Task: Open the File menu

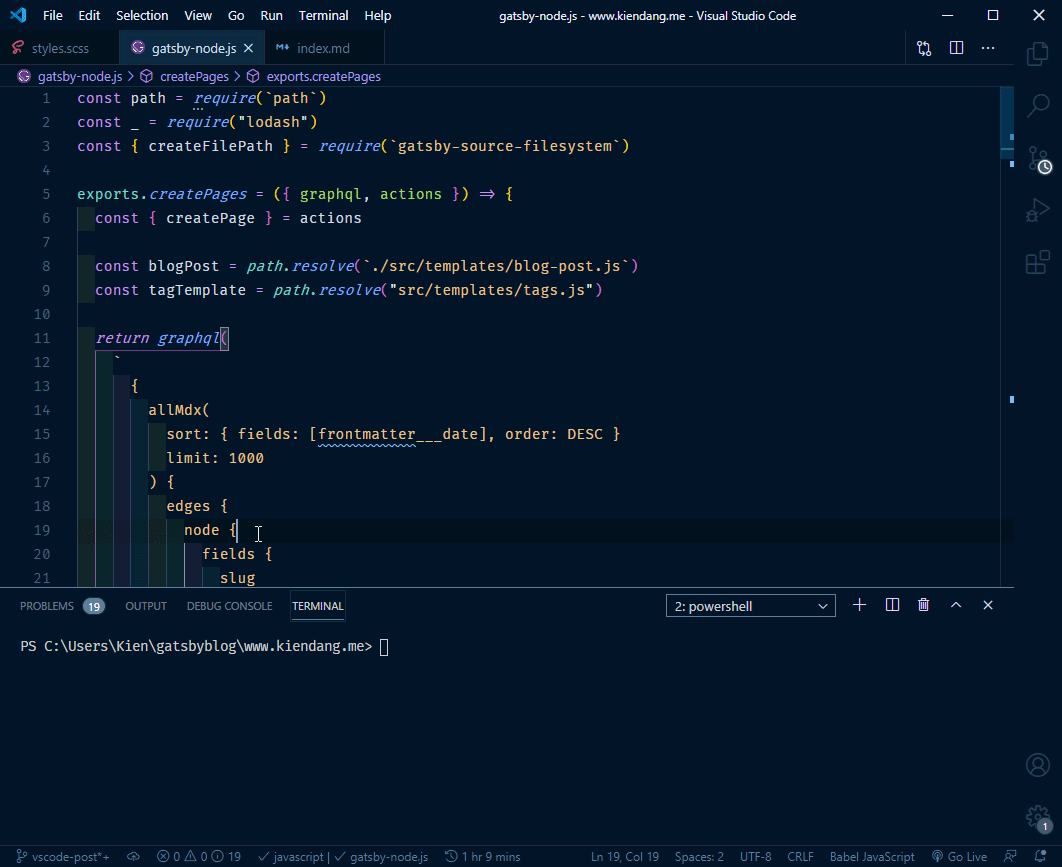Action: (53, 16)
